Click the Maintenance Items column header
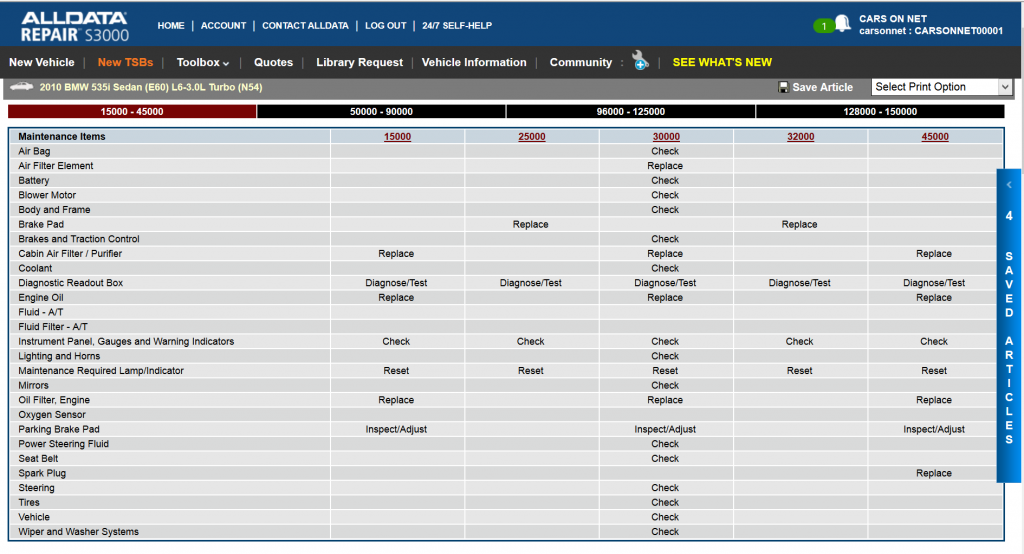The height and width of the screenshot is (554, 1024). 61,137
